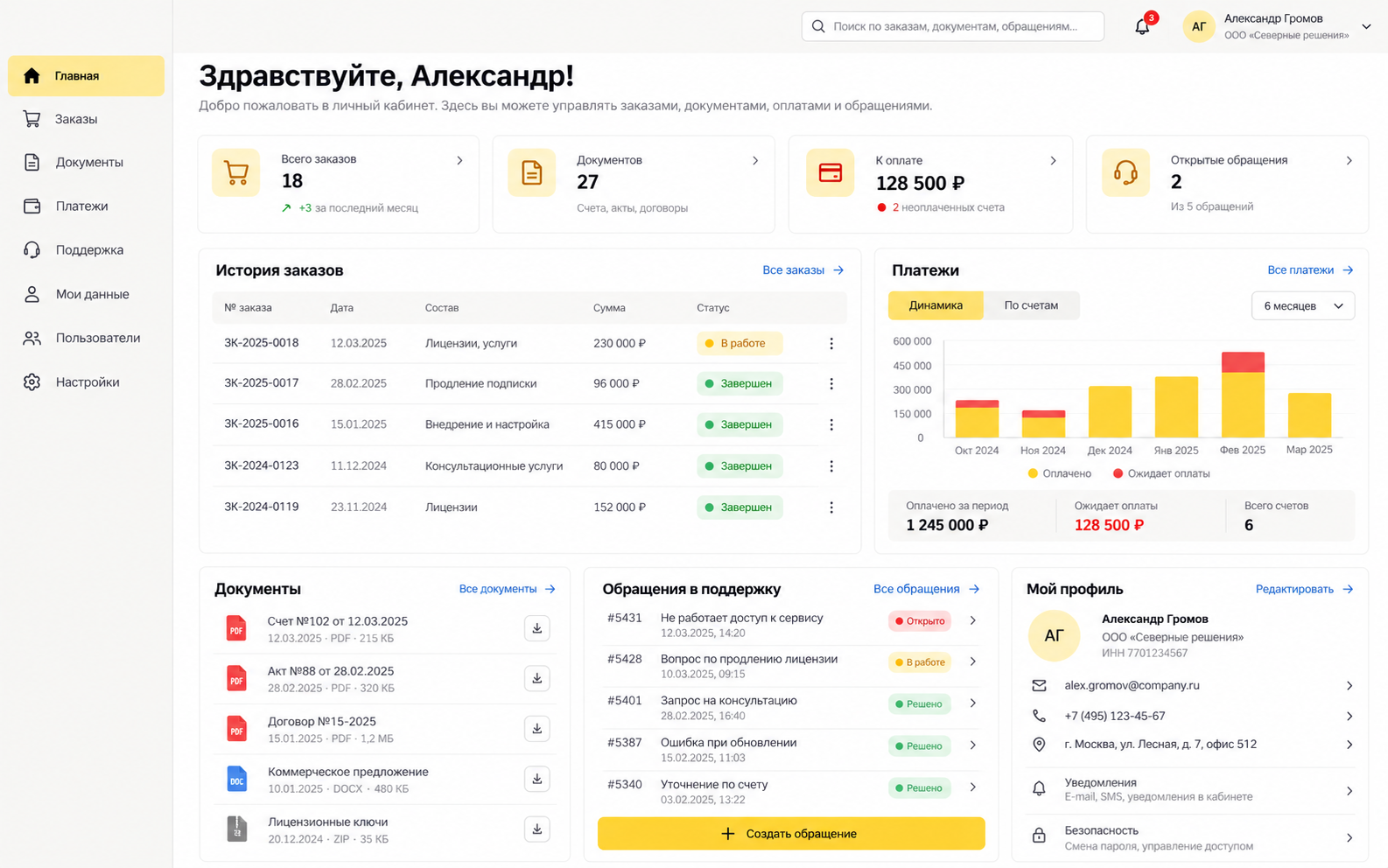This screenshot has height=868, width=1388.
Task: Open Уведомления settings chevron
Action: 1349,790
